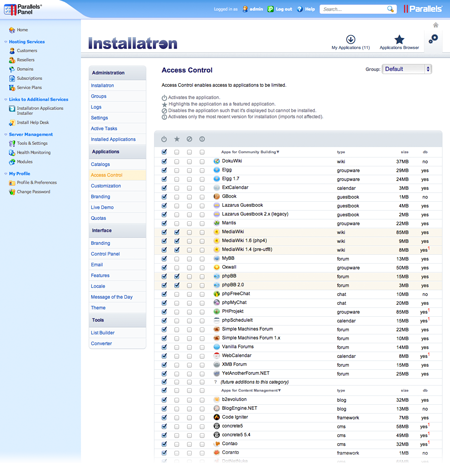Viewport: 450px width, 463px height.
Task: Open Live Demo menu item
Action: pyautogui.click(x=102, y=207)
